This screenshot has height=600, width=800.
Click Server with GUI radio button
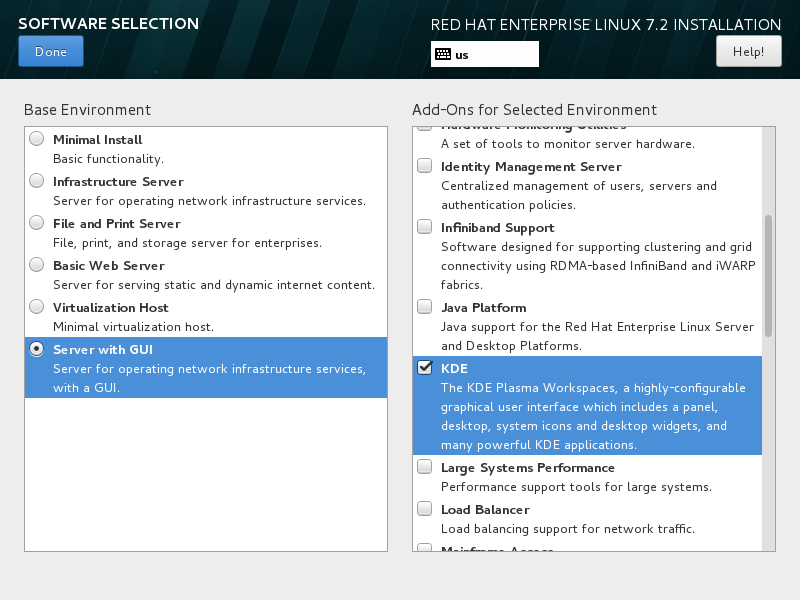tap(37, 349)
